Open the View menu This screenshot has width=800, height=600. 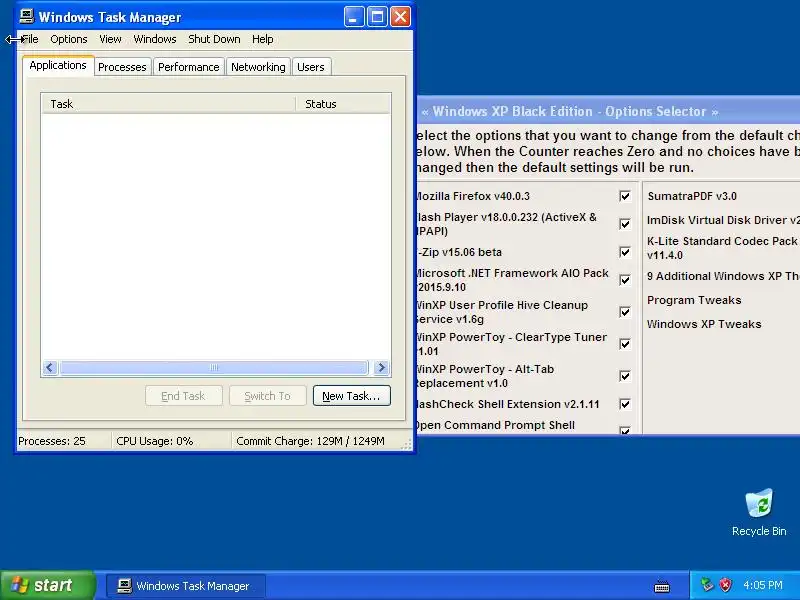[110, 39]
